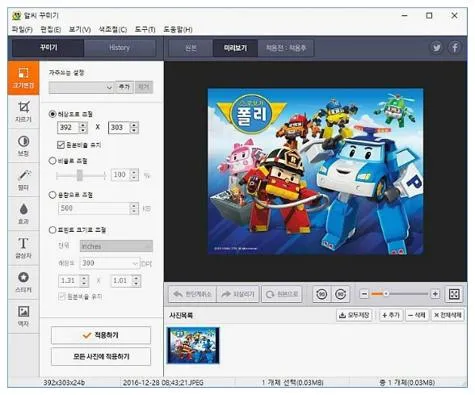475x395 pixels.
Task: Open the filter (필터) magic wand tool
Action: coord(23,180)
